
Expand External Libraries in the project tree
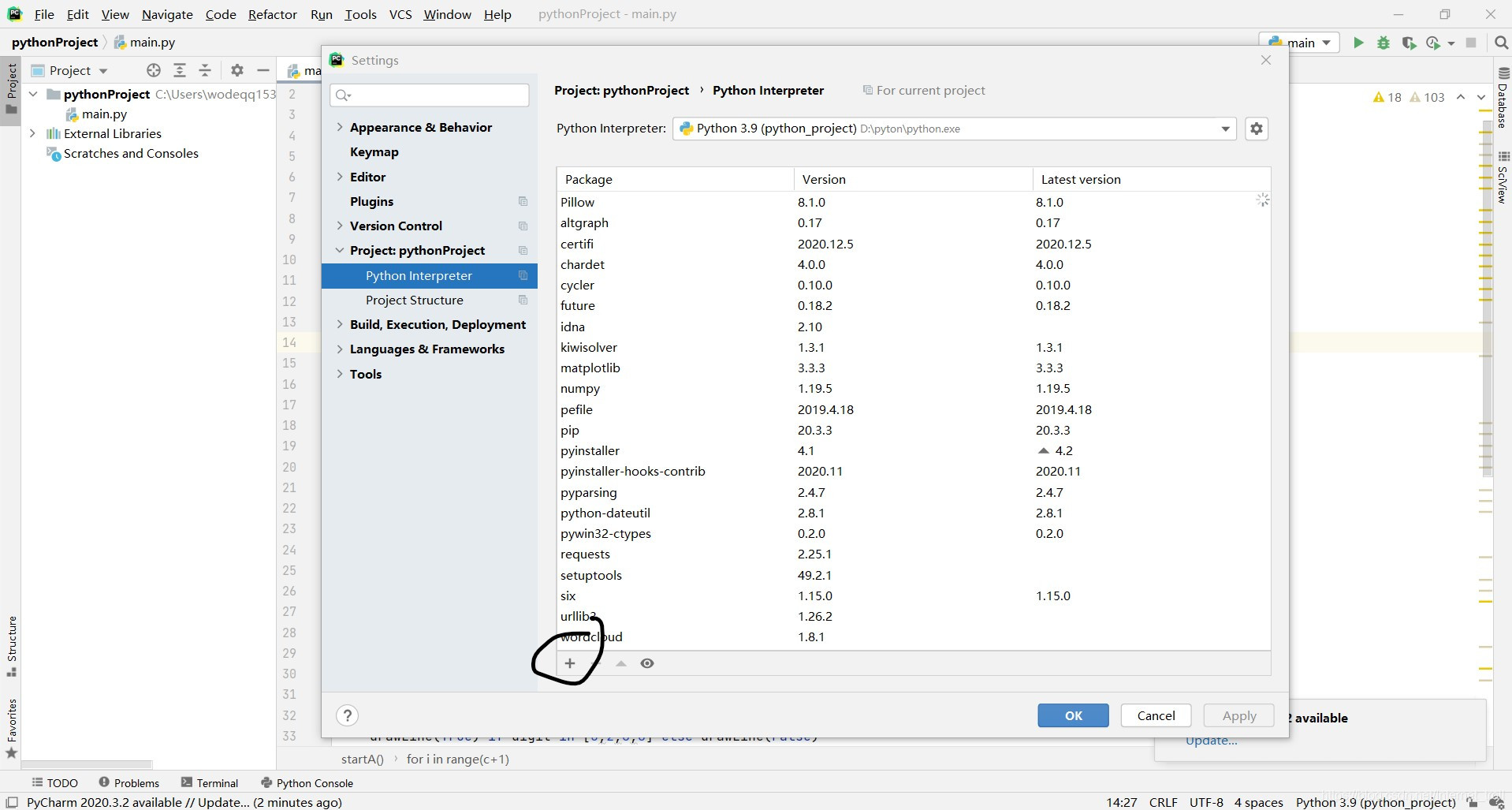point(33,133)
